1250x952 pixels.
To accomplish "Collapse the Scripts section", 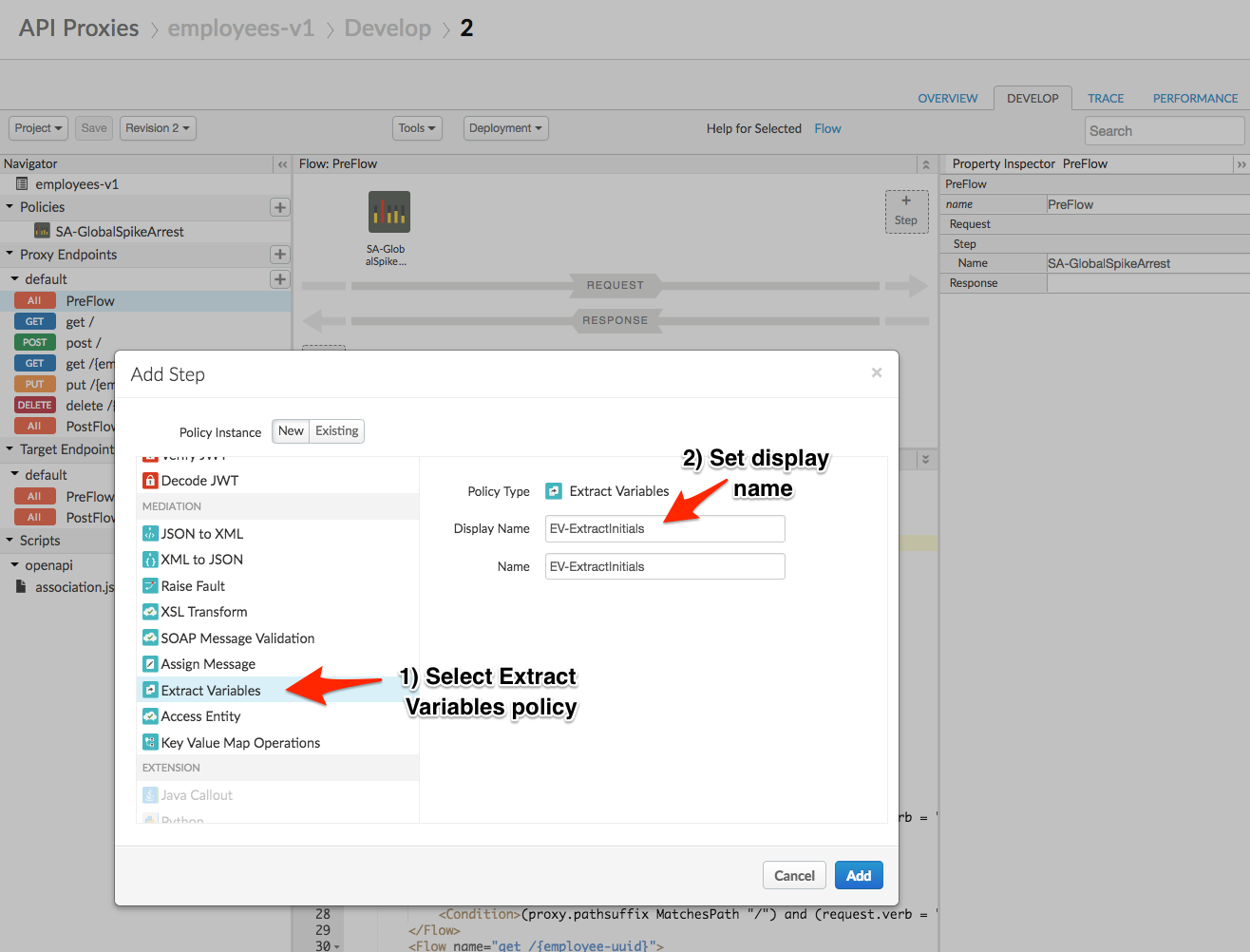I will pos(10,540).
